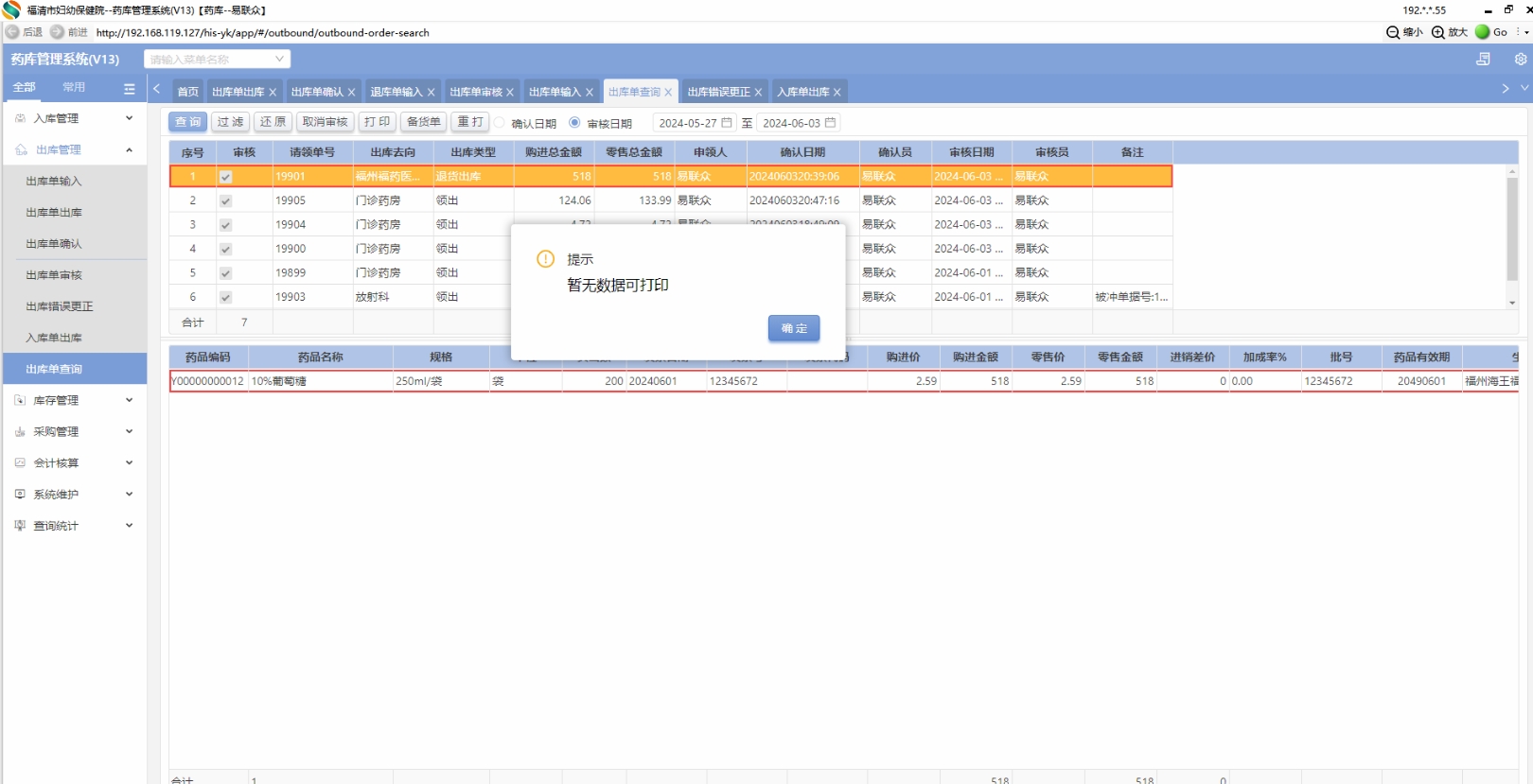Expand the 入库管理 menu chevron
This screenshot has width=1533, height=784.
point(130,118)
